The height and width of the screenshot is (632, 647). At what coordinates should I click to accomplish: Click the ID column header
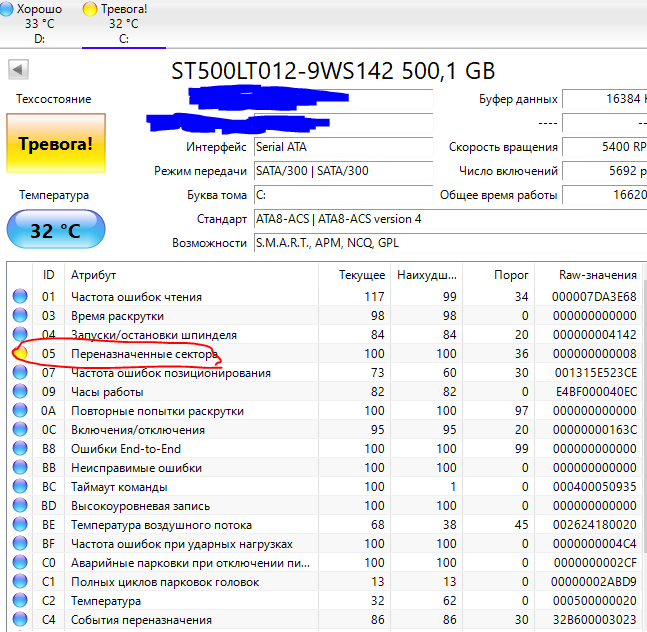coord(48,275)
